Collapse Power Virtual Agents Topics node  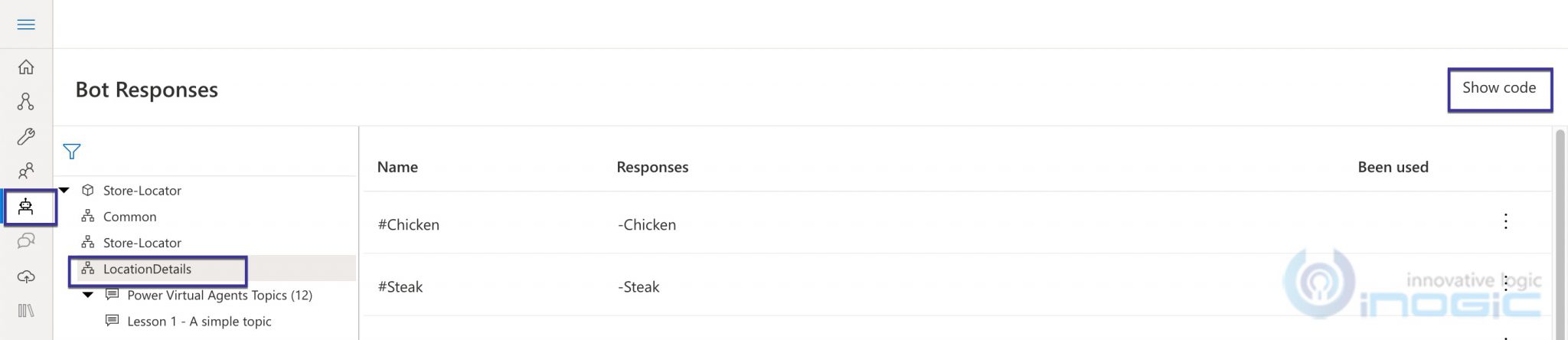tap(88, 295)
